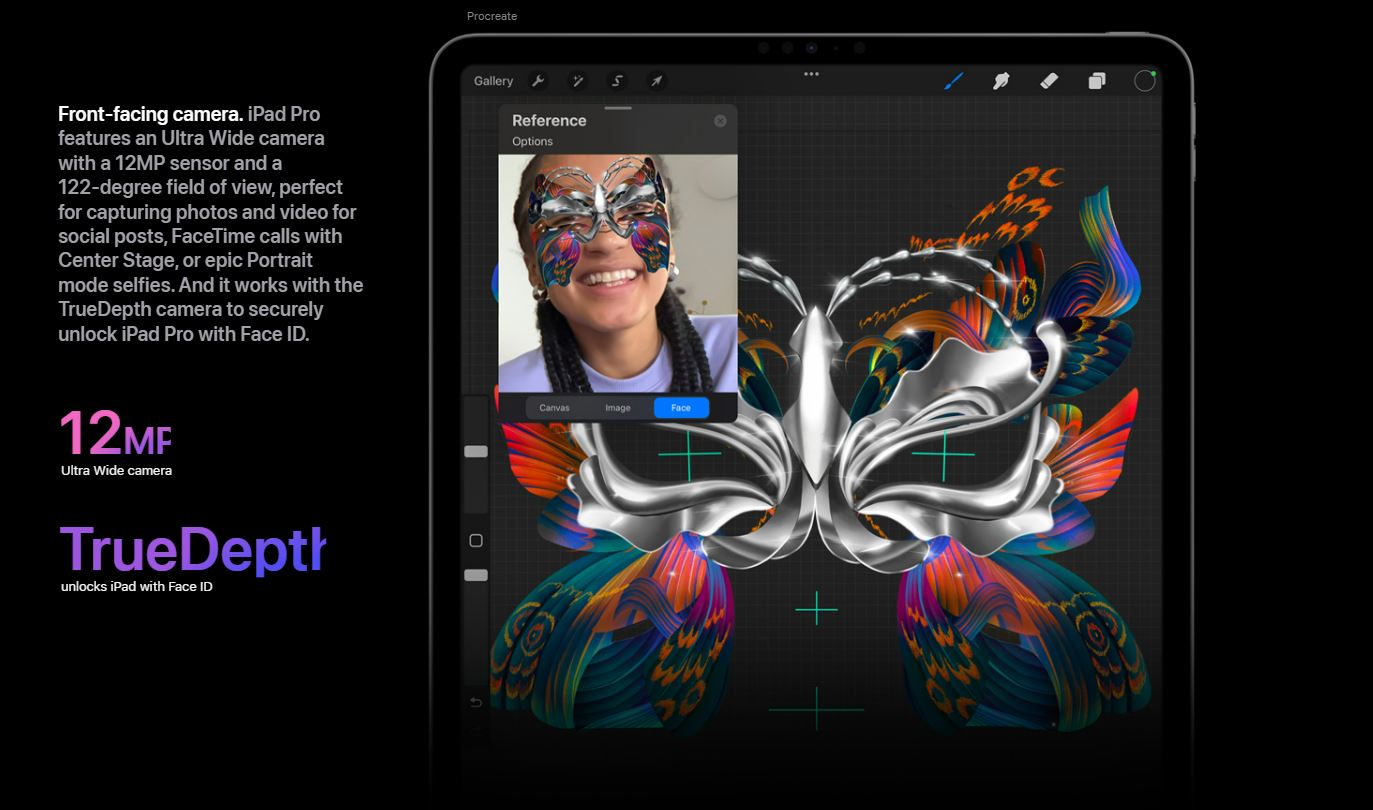
Task: Click the "Reference" panel title
Action: tap(549, 120)
